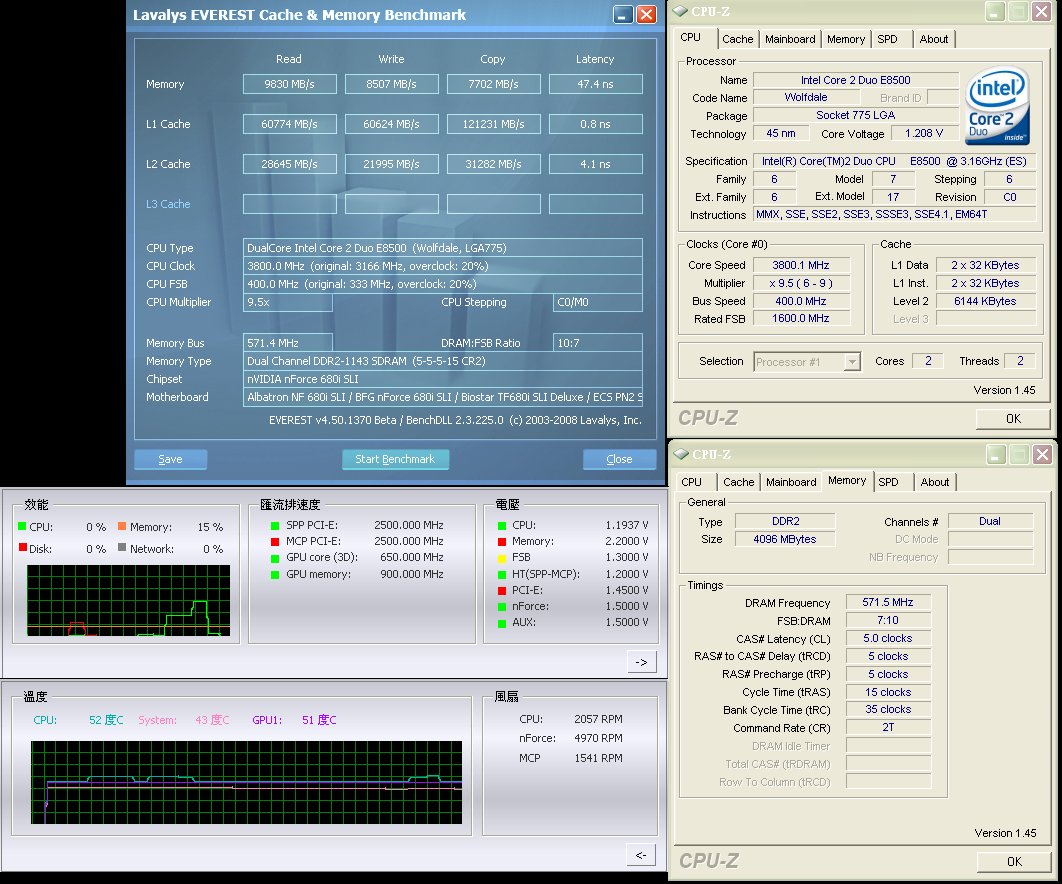Viewport: 1062px width, 884px height.
Task: Switch to CPU tab in CPU-Z memory window
Action: click(x=692, y=482)
